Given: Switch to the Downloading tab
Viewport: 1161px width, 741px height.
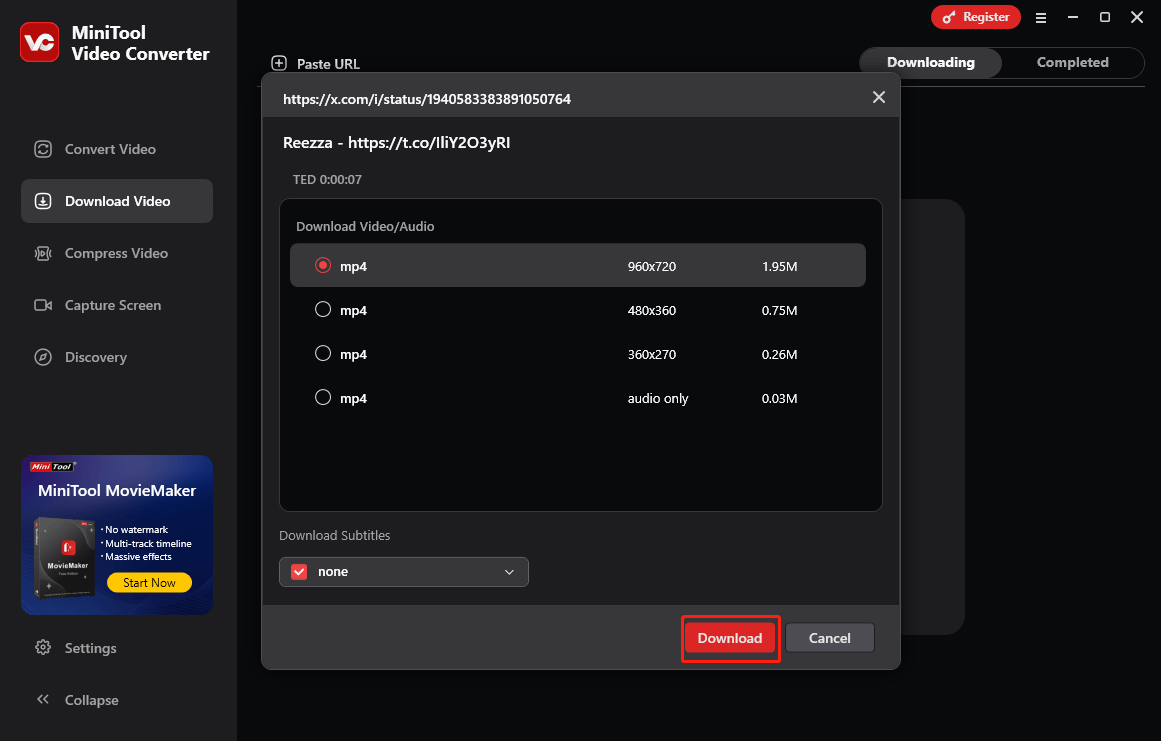Looking at the screenshot, I should (x=931, y=63).
